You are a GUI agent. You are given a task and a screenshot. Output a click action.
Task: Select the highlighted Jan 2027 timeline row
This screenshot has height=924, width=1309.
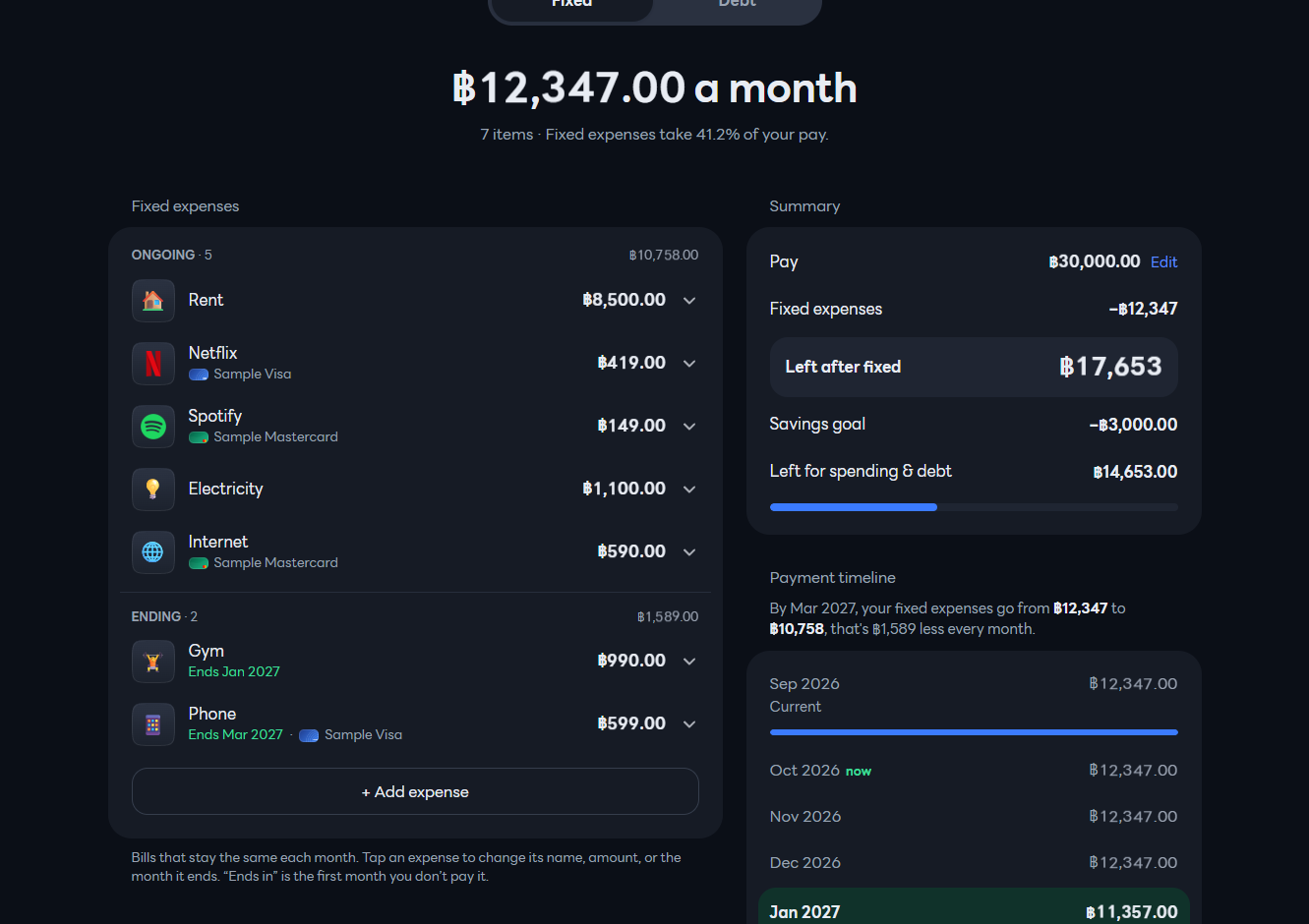click(x=974, y=908)
